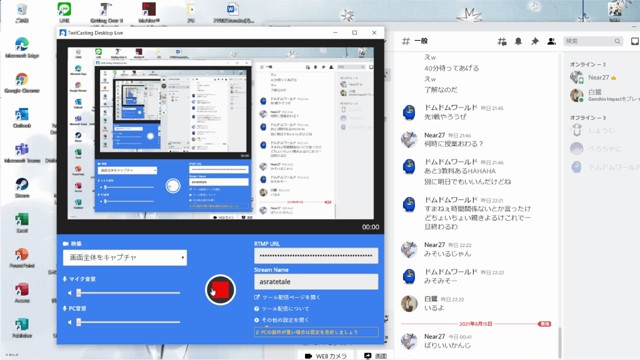This screenshot has width=640, height=360.
Task: Open Discord notification bell settings
Action: 518,41
